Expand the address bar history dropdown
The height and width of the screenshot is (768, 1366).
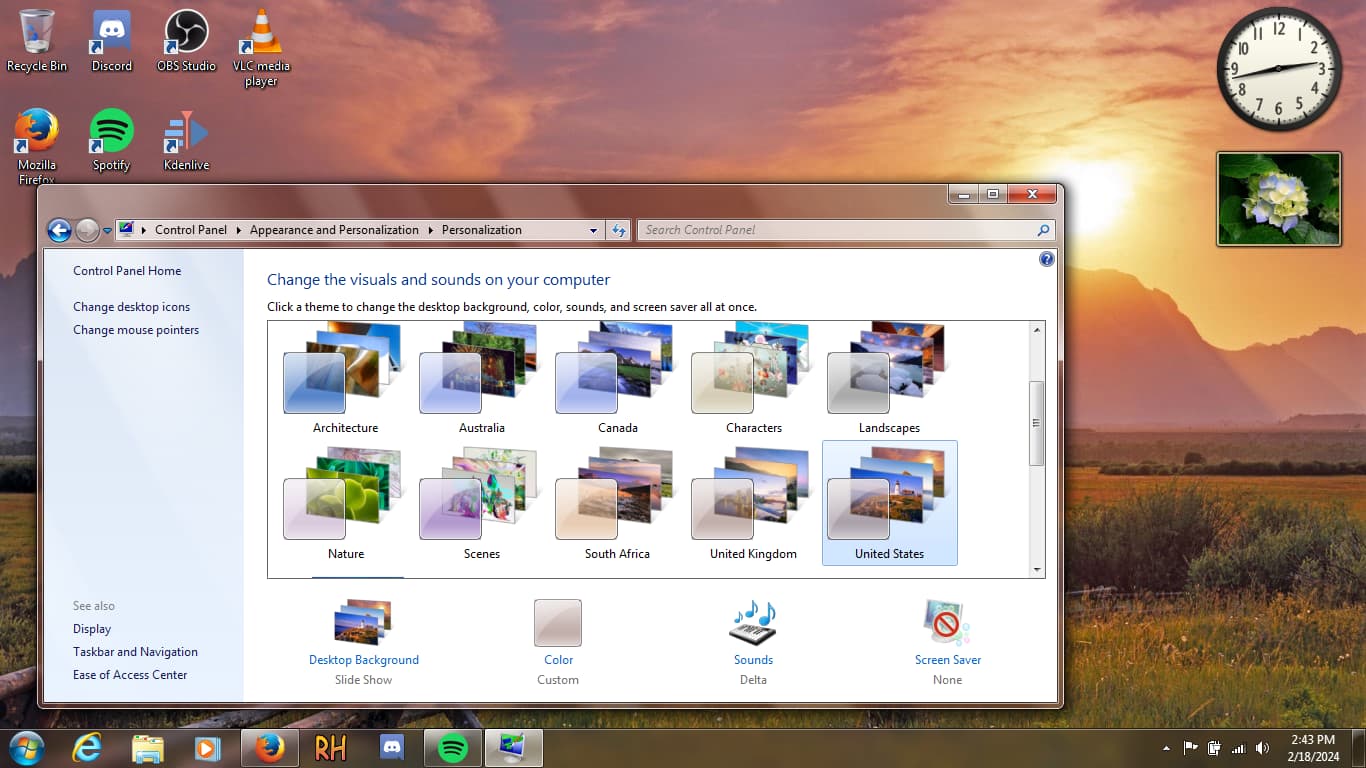[593, 230]
